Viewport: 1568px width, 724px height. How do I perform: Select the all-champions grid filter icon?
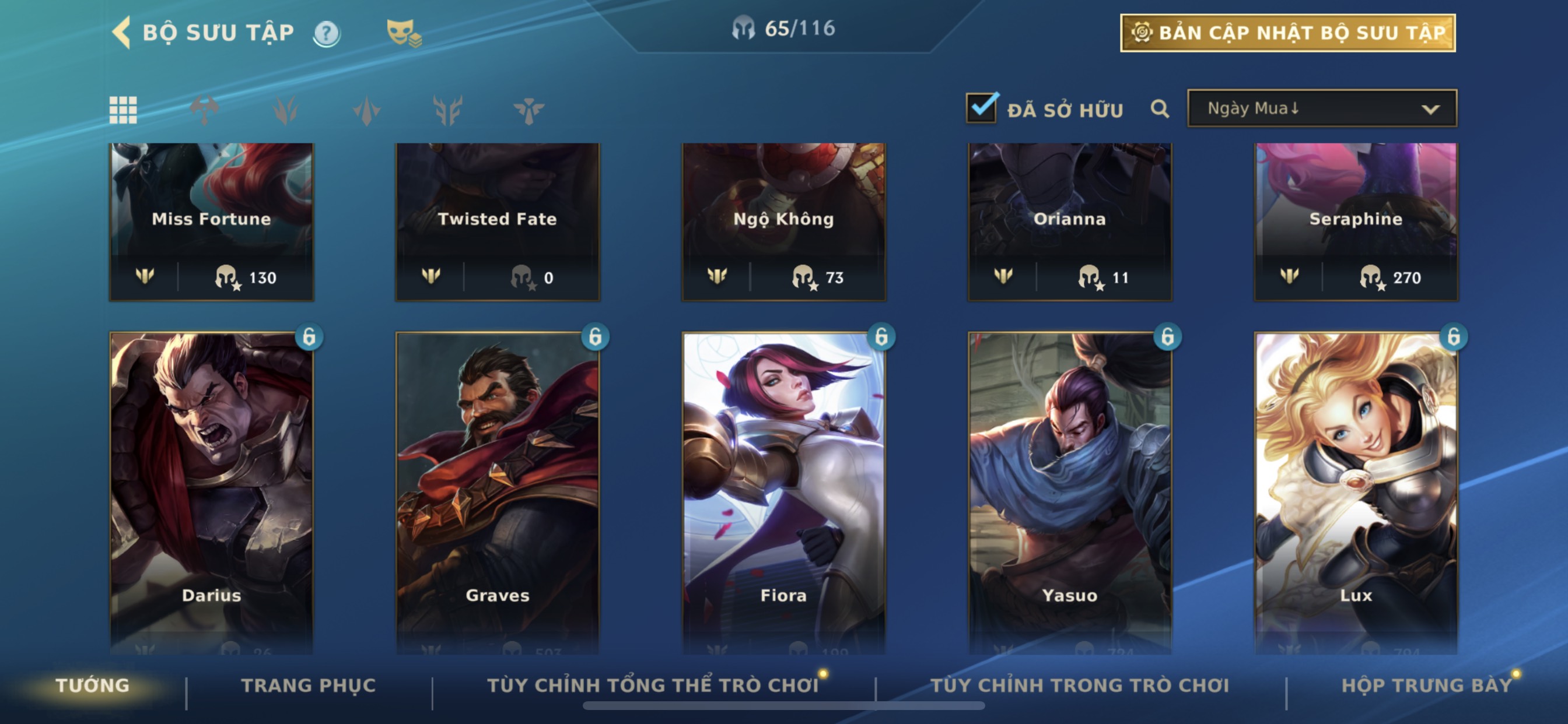[123, 110]
